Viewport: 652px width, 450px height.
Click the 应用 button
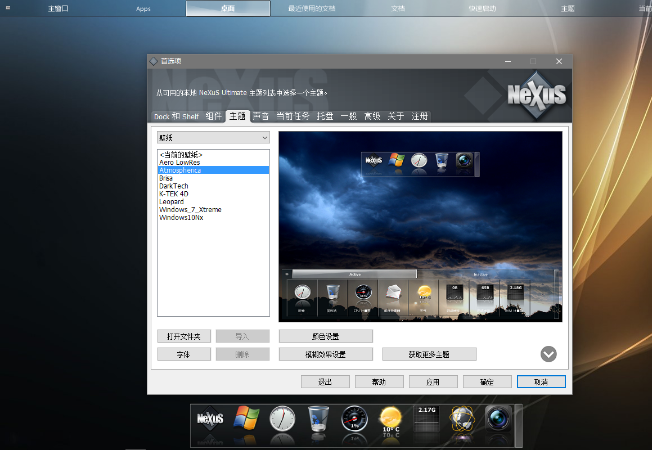point(433,382)
